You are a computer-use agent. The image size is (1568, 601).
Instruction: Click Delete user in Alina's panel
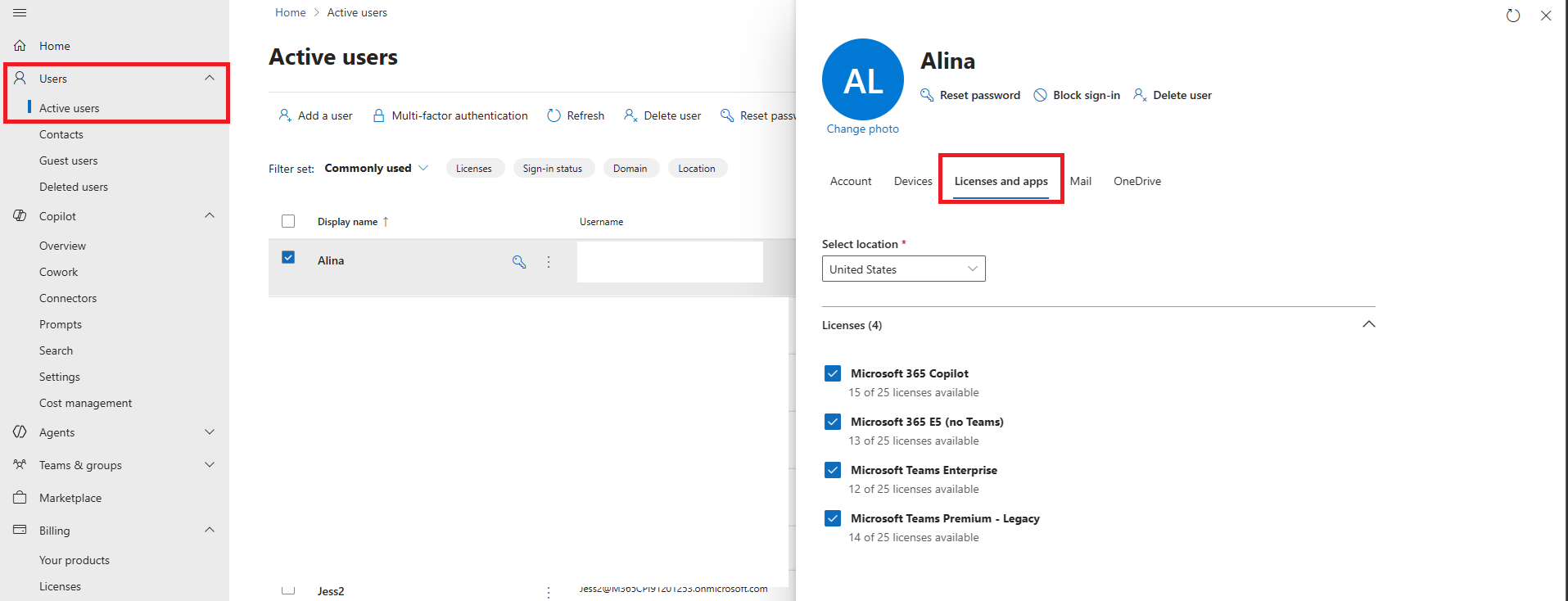coord(1173,95)
